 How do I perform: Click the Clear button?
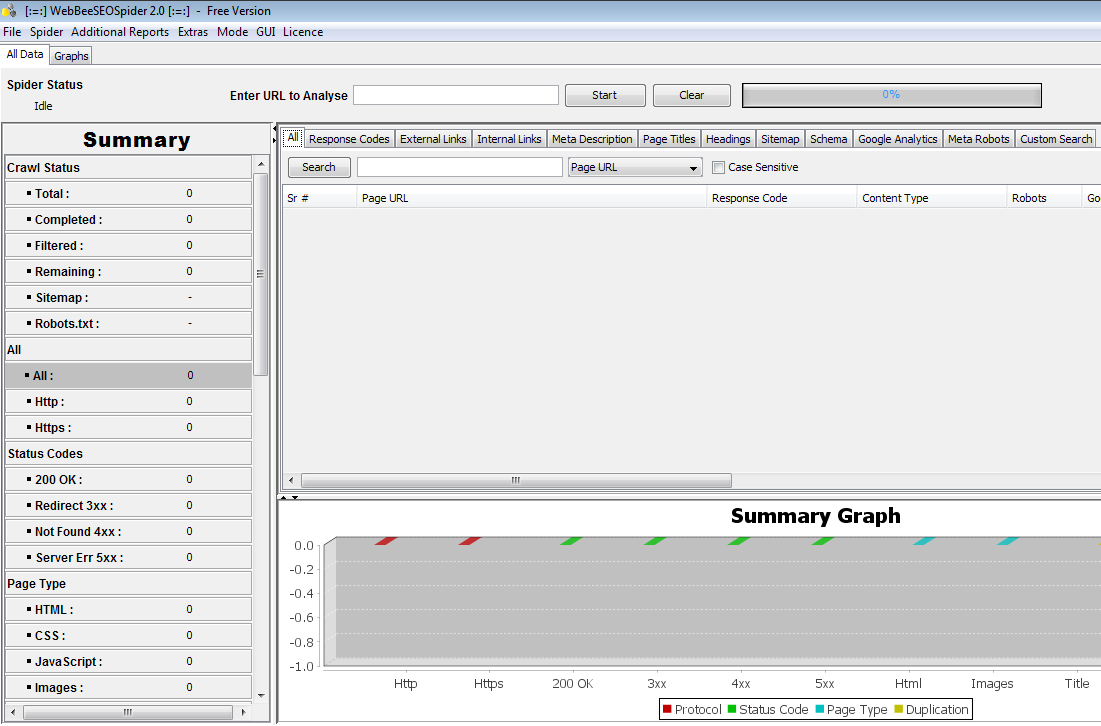coord(692,95)
